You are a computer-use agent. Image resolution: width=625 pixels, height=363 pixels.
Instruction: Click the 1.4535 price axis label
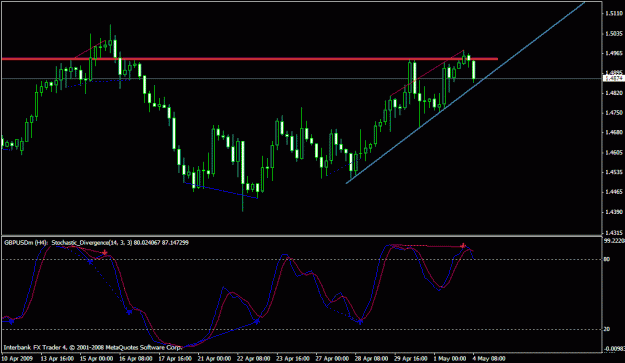tap(614, 172)
